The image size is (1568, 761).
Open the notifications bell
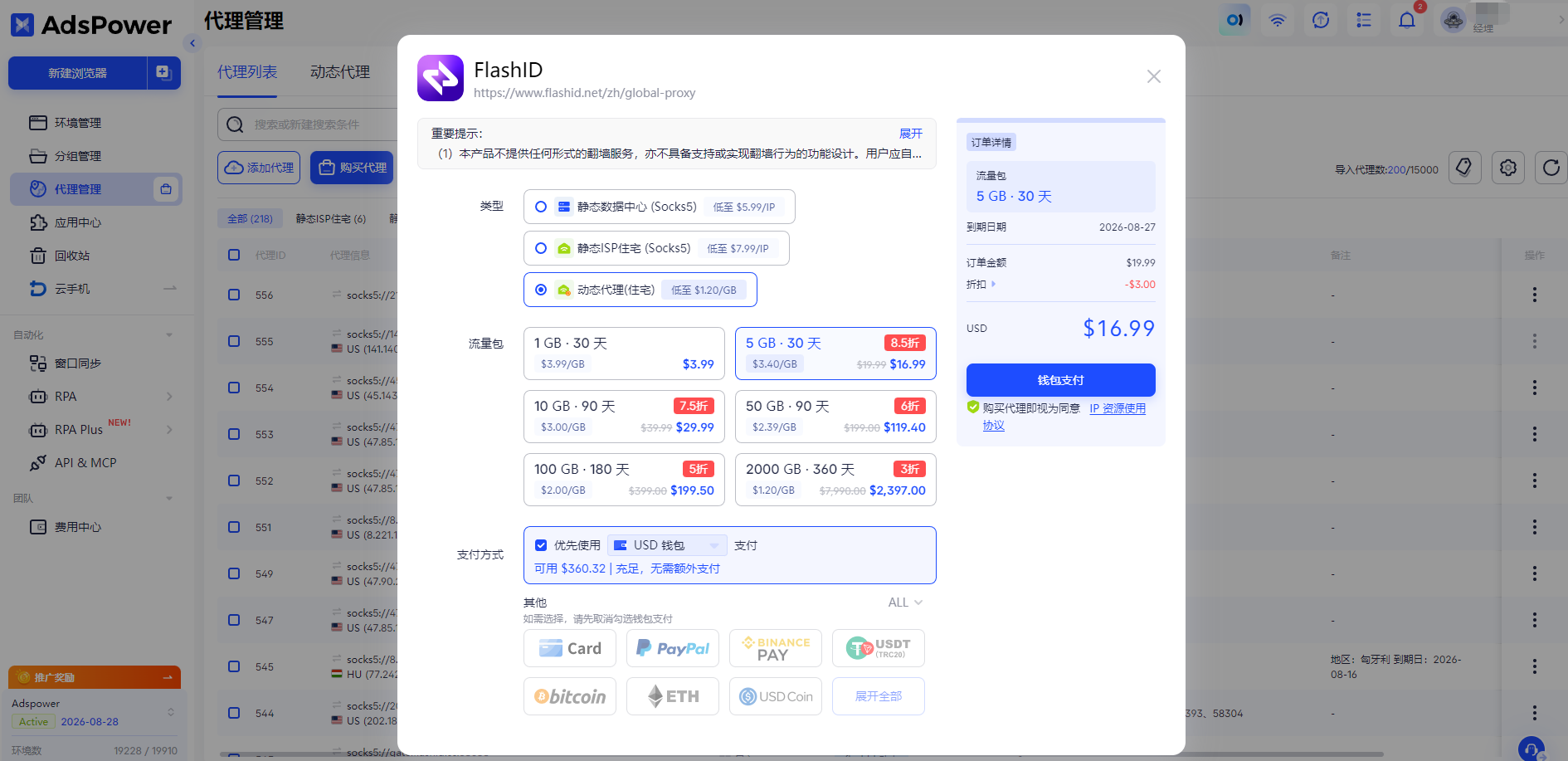1407,20
